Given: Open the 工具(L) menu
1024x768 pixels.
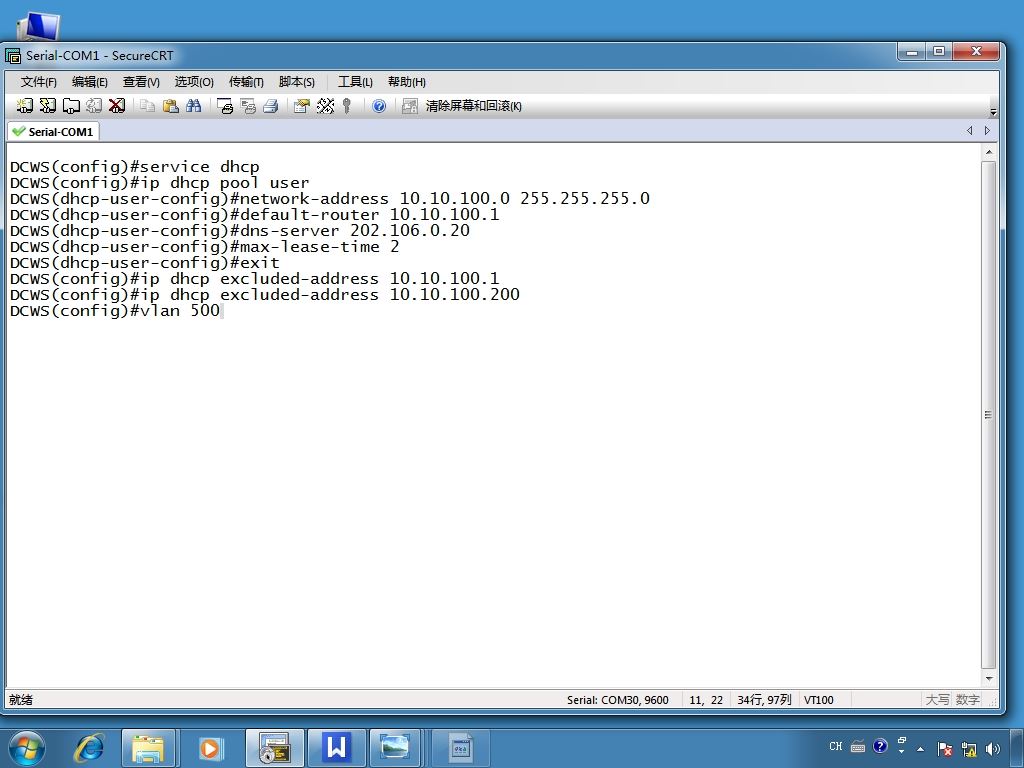Looking at the screenshot, I should pyautogui.click(x=355, y=82).
